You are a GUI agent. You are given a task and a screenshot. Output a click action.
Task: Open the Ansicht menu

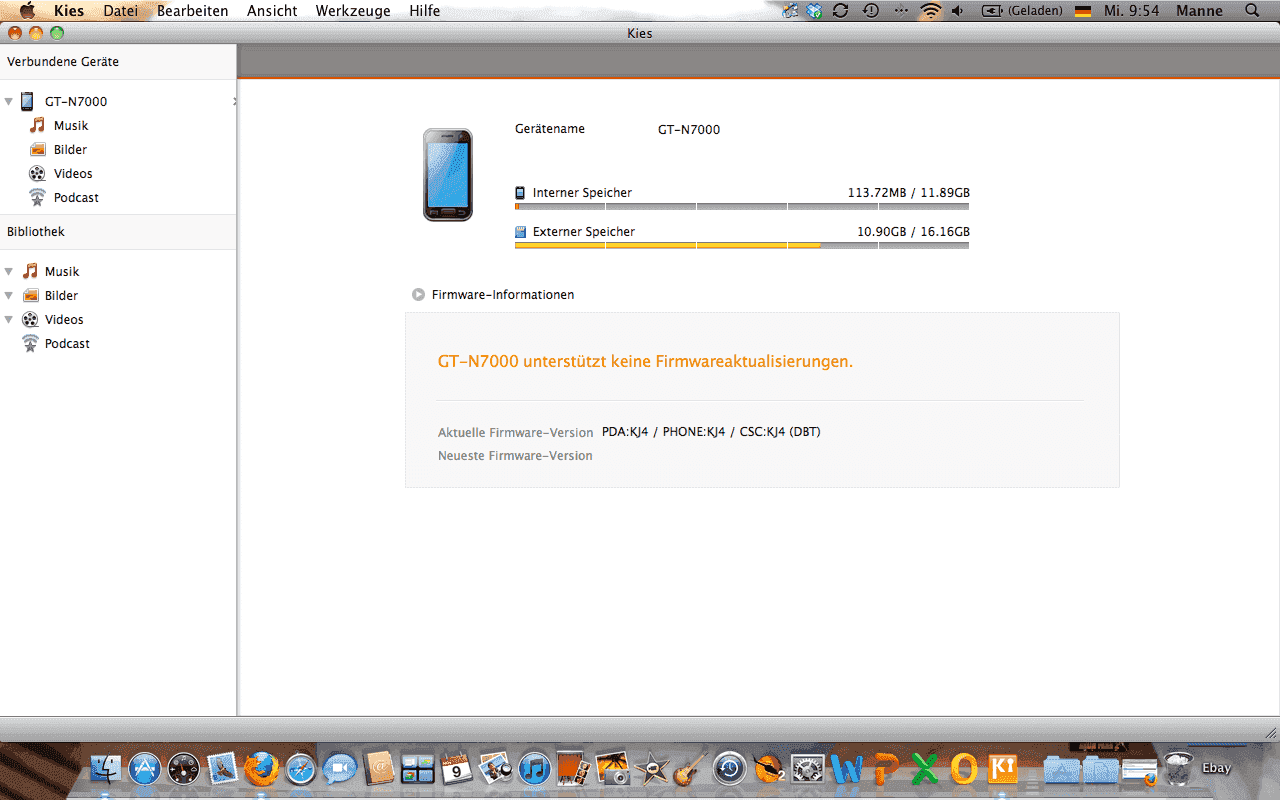[x=272, y=11]
